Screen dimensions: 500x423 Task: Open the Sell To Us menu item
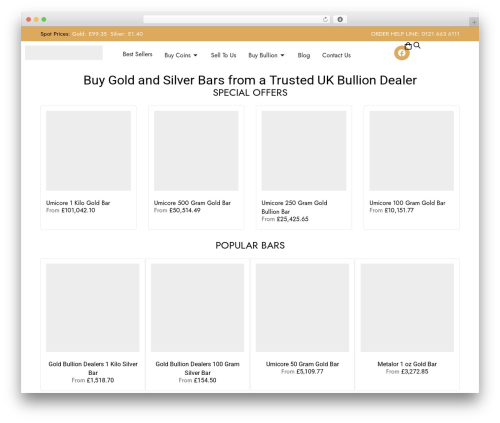(223, 55)
